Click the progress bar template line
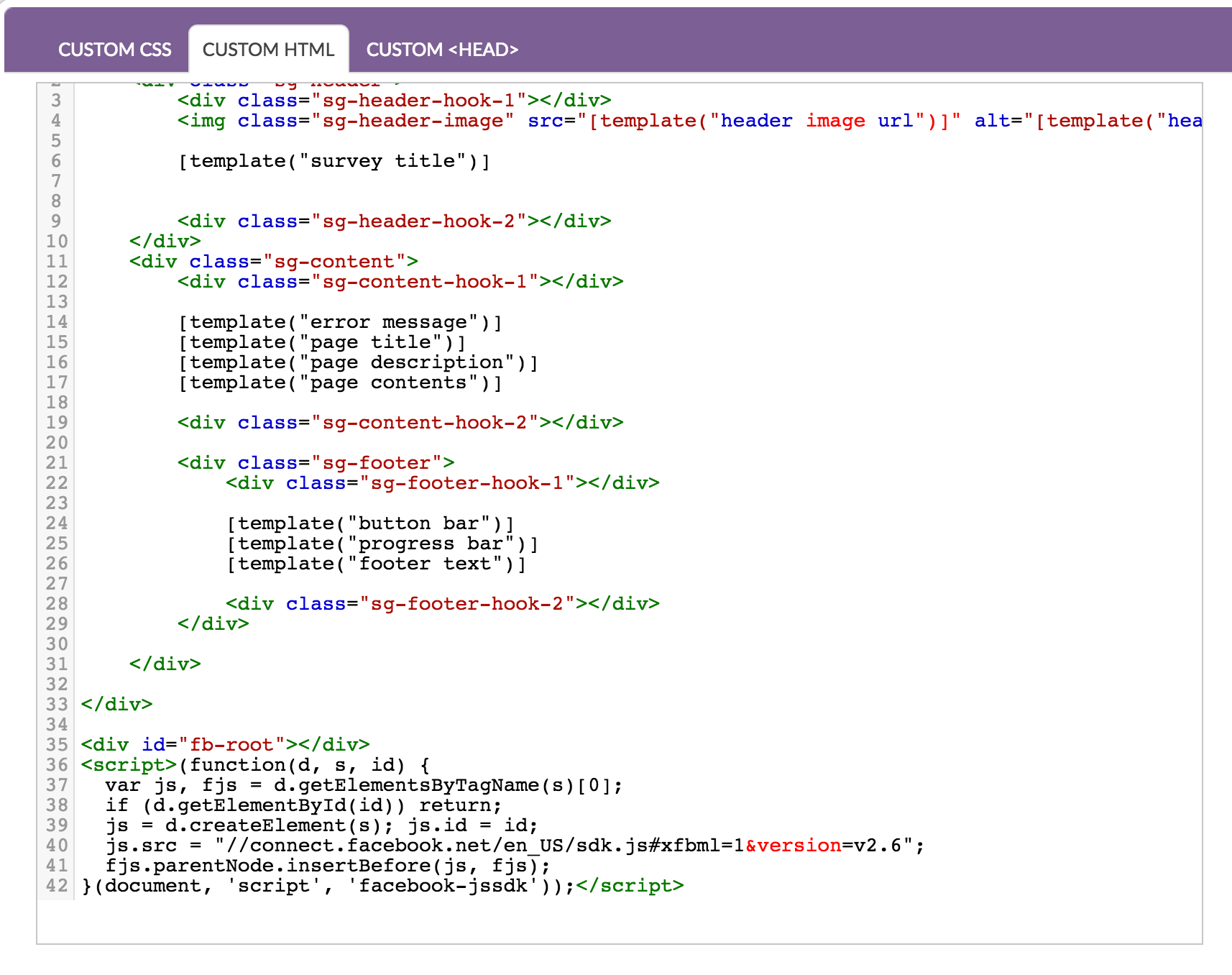 382,544
